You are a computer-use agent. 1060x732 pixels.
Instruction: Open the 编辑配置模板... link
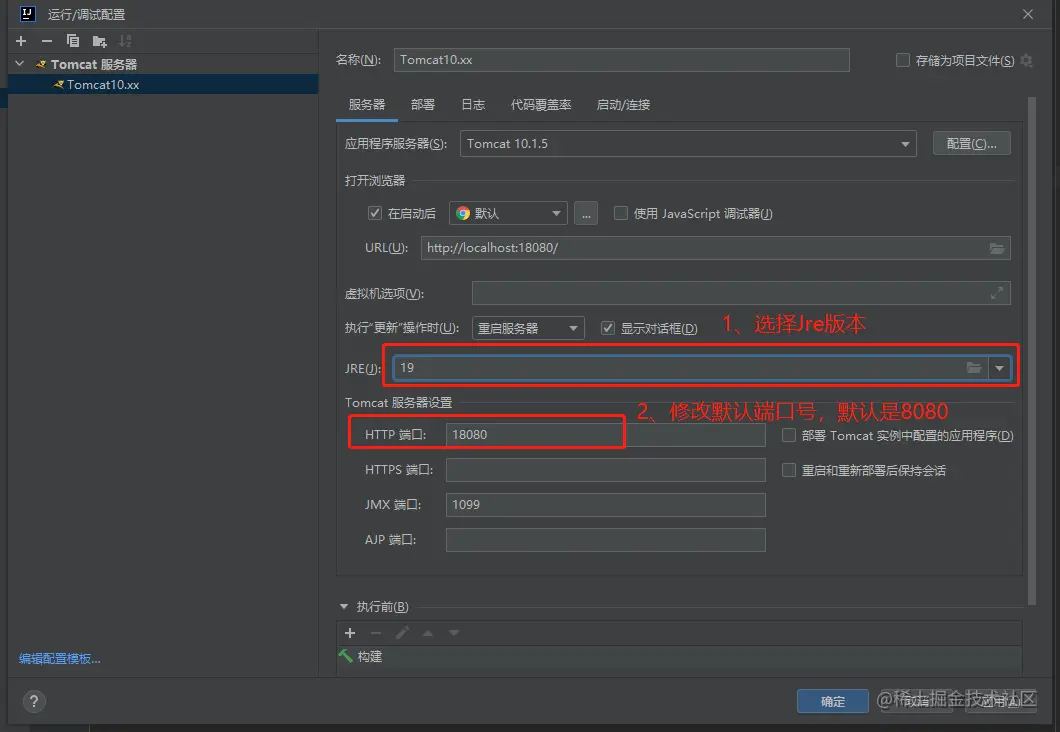click(59, 659)
